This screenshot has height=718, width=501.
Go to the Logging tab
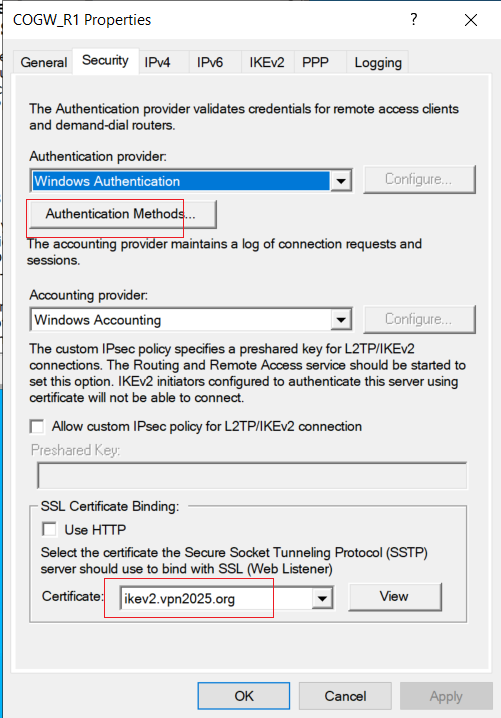(378, 62)
